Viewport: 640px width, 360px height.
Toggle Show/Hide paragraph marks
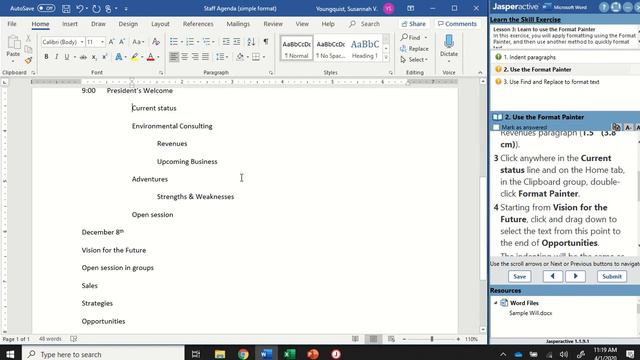pos(266,42)
